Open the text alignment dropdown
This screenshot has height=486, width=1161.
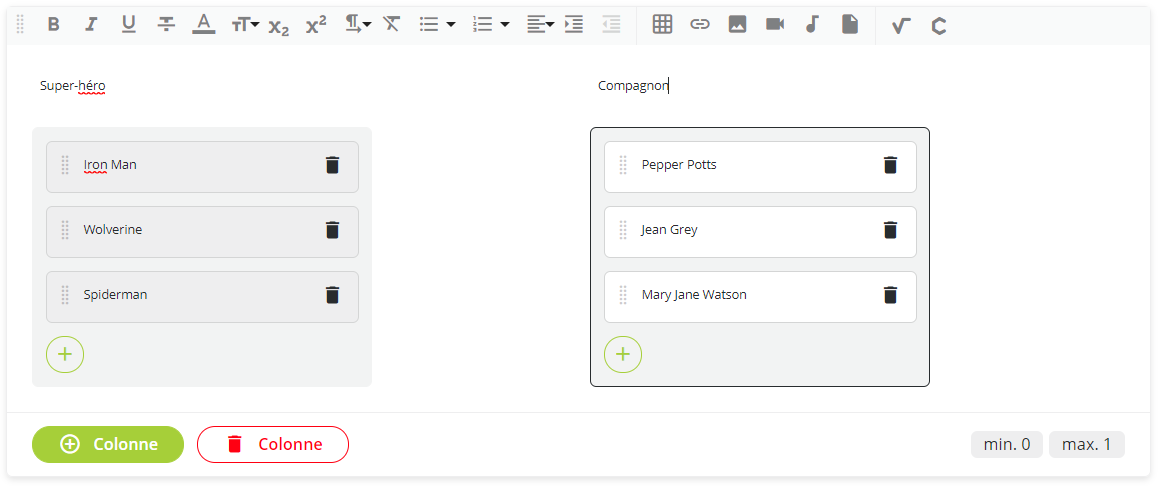coord(541,24)
